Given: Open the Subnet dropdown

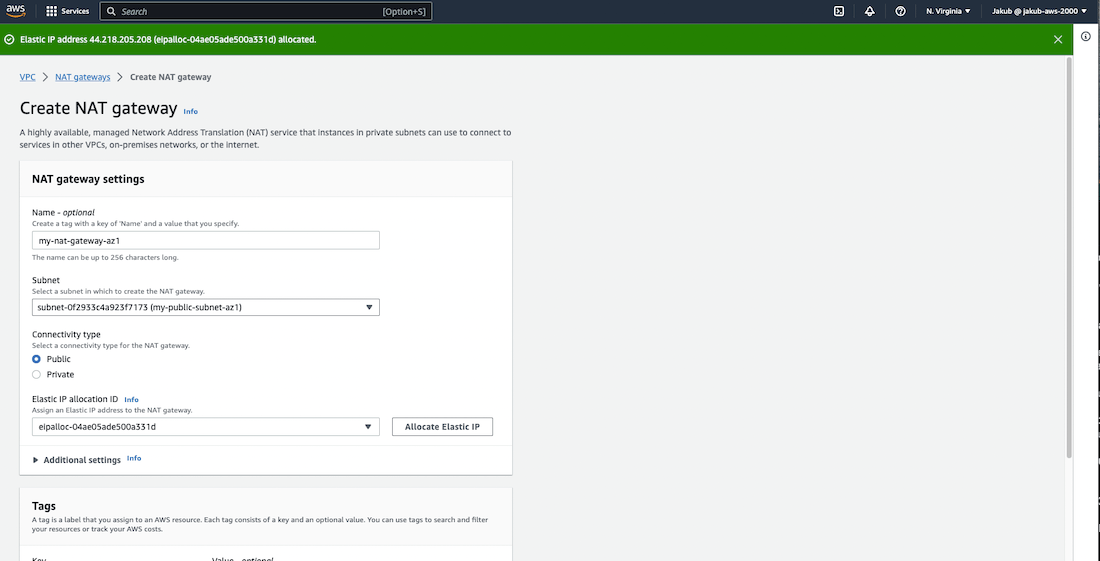Looking at the screenshot, I should point(206,308).
